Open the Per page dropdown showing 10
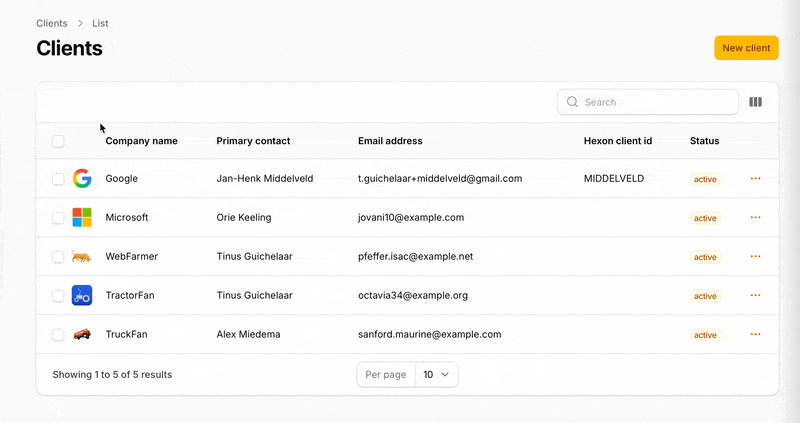800x423 pixels. 437,375
